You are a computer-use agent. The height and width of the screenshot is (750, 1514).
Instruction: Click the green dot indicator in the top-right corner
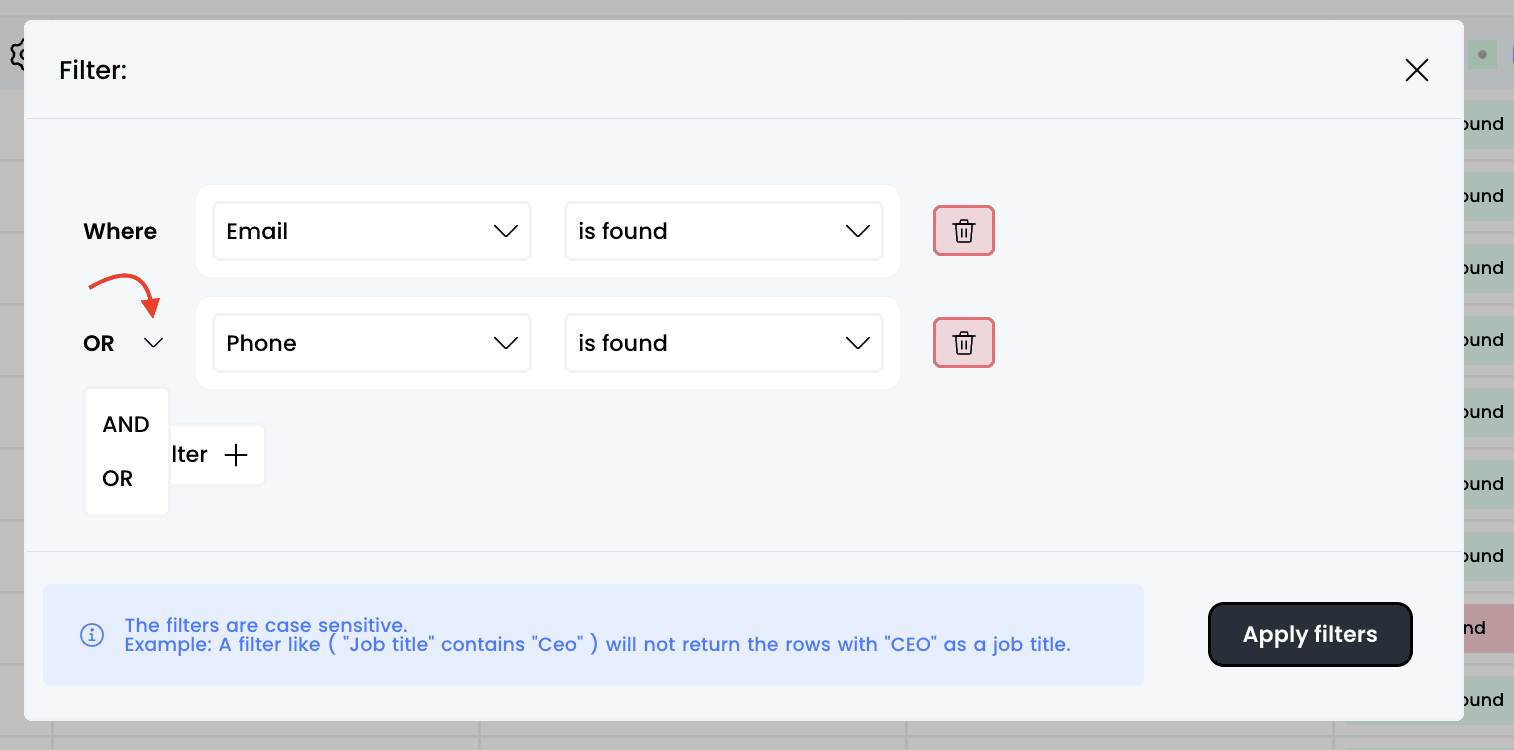(x=1482, y=55)
